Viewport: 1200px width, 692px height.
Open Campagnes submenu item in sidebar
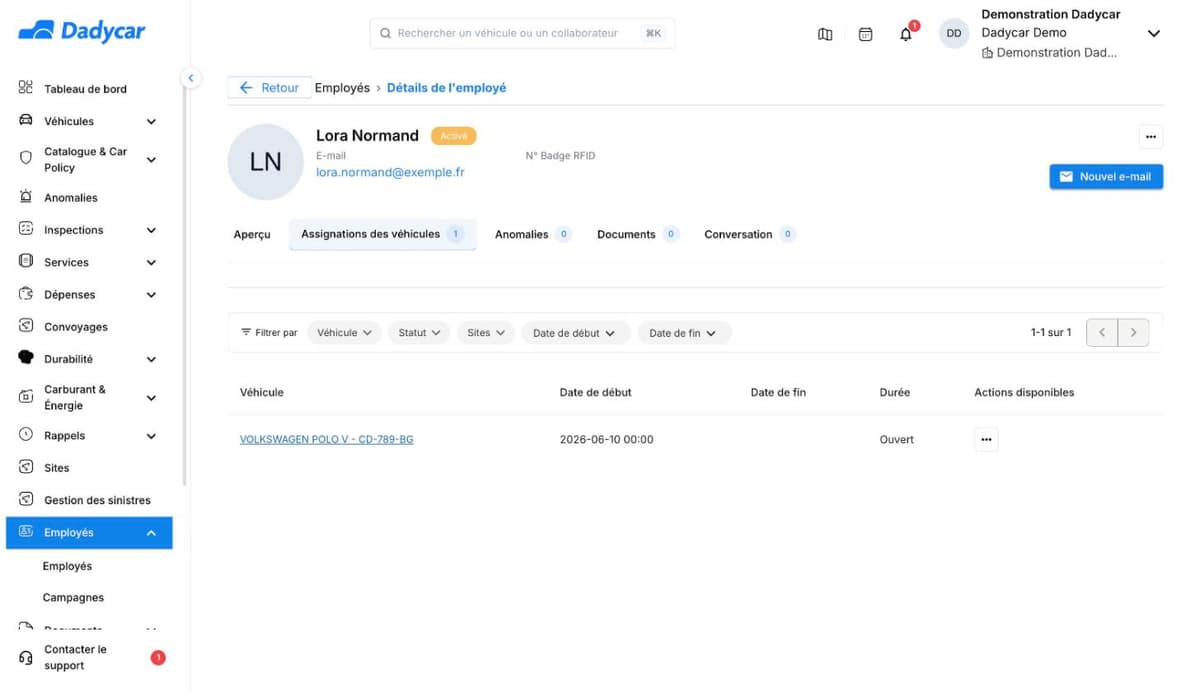[x=73, y=598]
